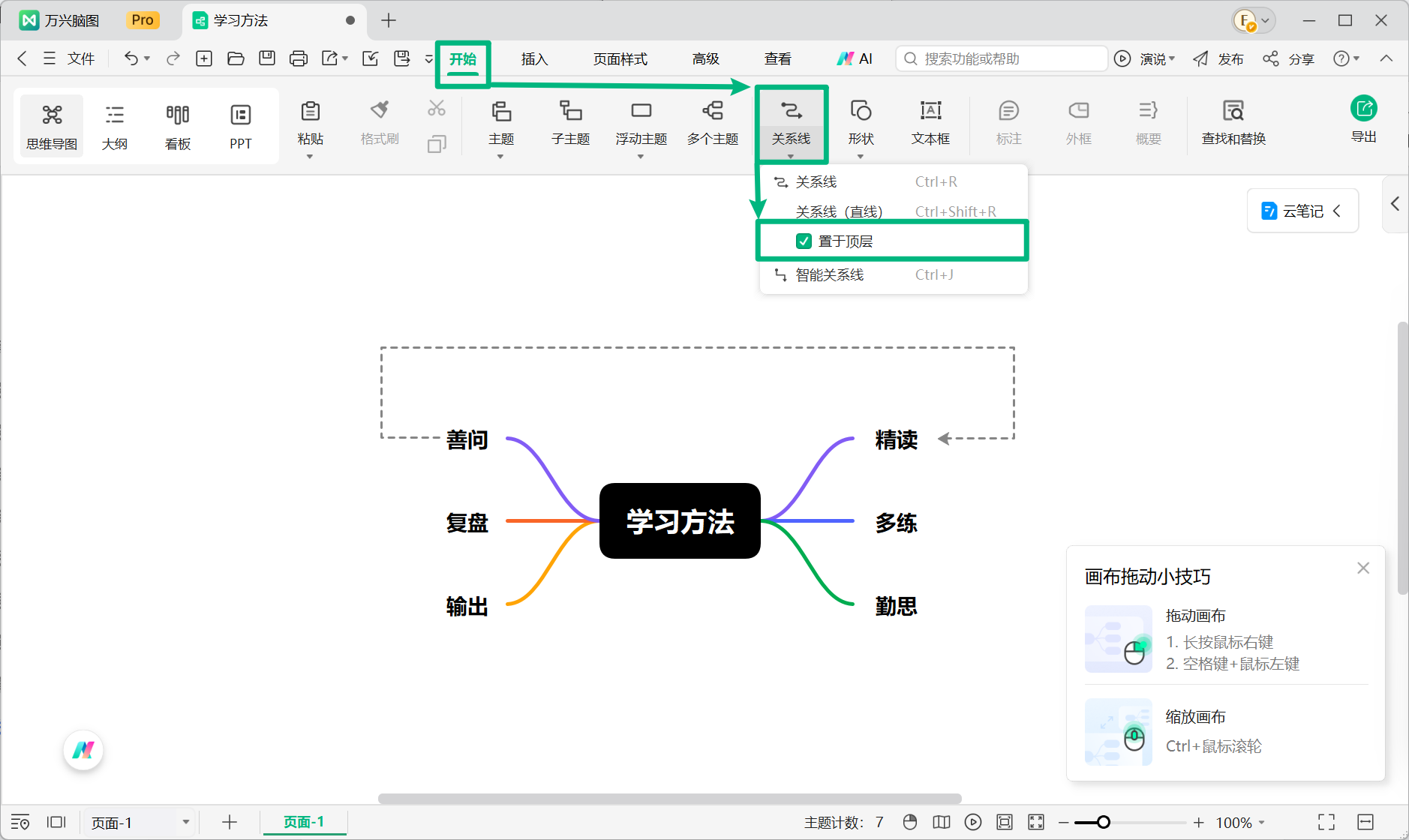Add a new page with plus button
Screen dimensions: 1409x840
pyautogui.click(x=230, y=822)
